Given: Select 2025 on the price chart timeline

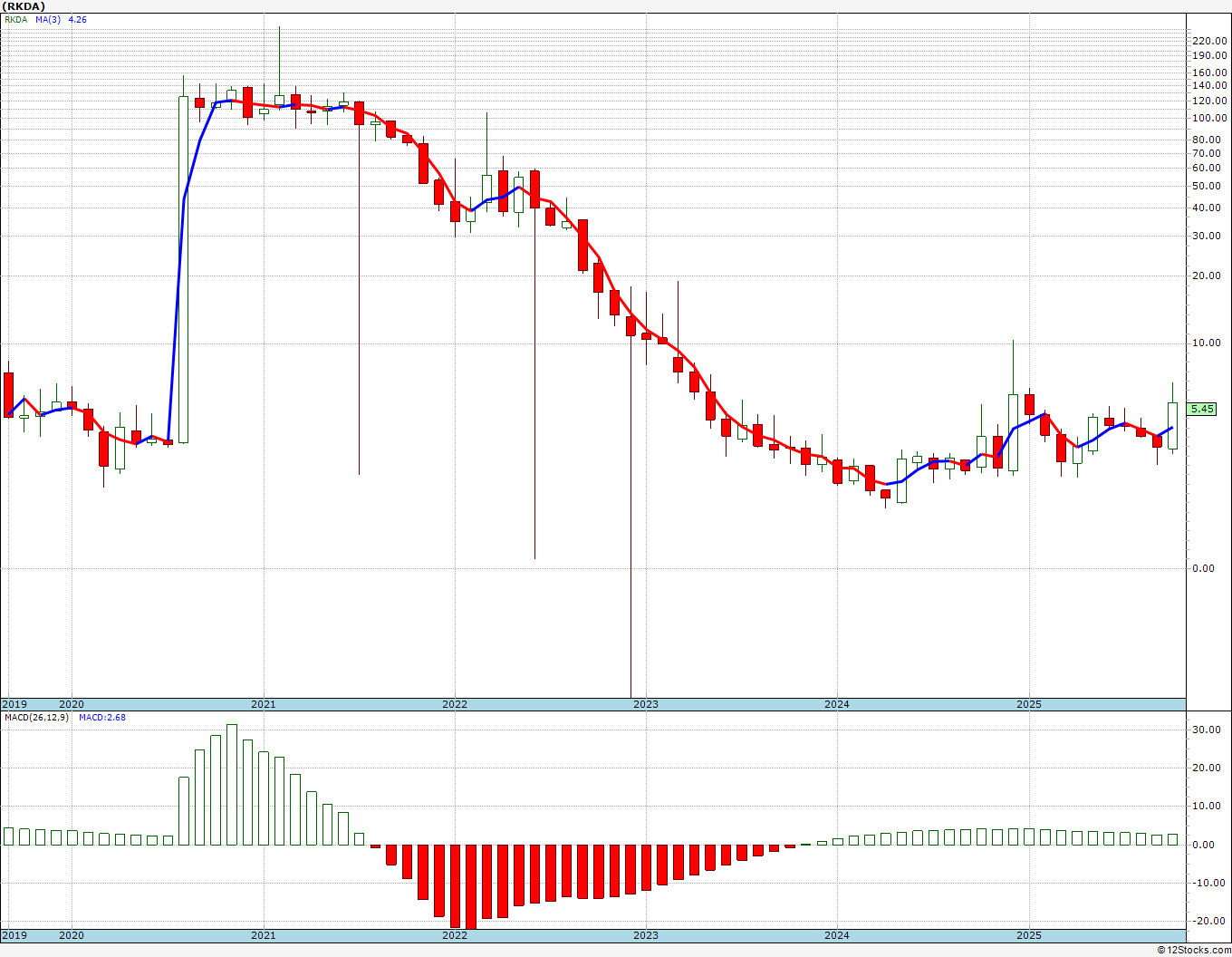Looking at the screenshot, I should click(1028, 704).
